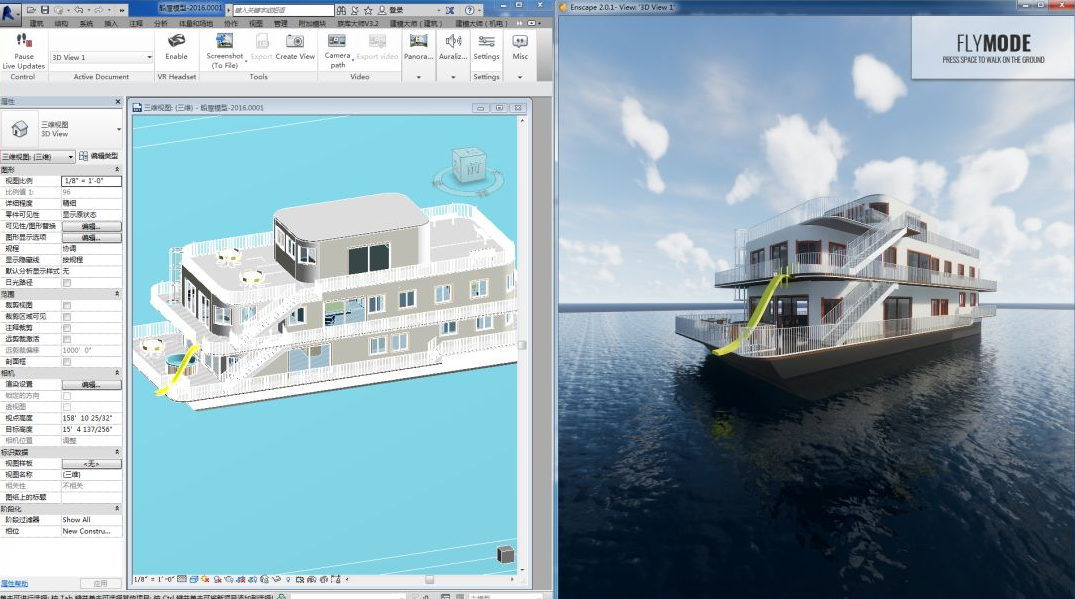Open the 3D View 1 active document dropdown

point(101,58)
